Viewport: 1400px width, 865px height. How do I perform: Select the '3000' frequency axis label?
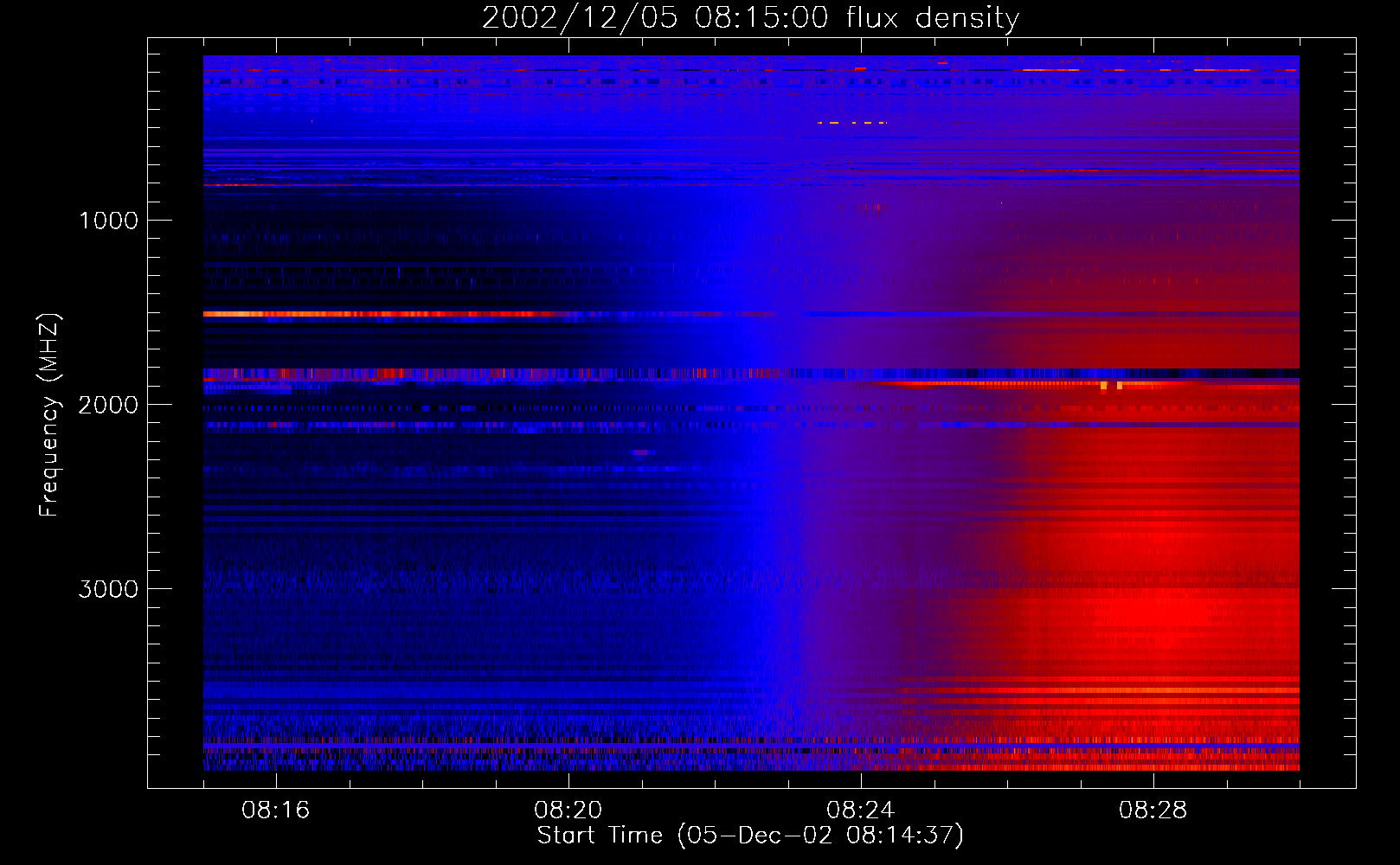click(108, 589)
